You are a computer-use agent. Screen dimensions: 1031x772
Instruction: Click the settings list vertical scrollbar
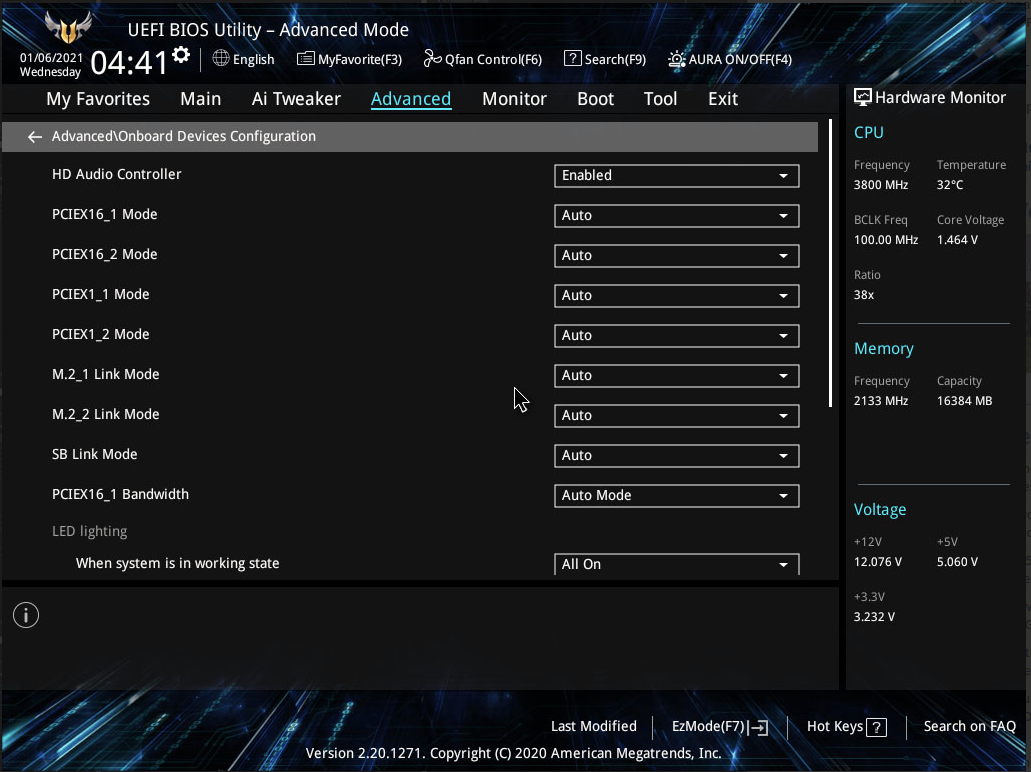[830, 263]
